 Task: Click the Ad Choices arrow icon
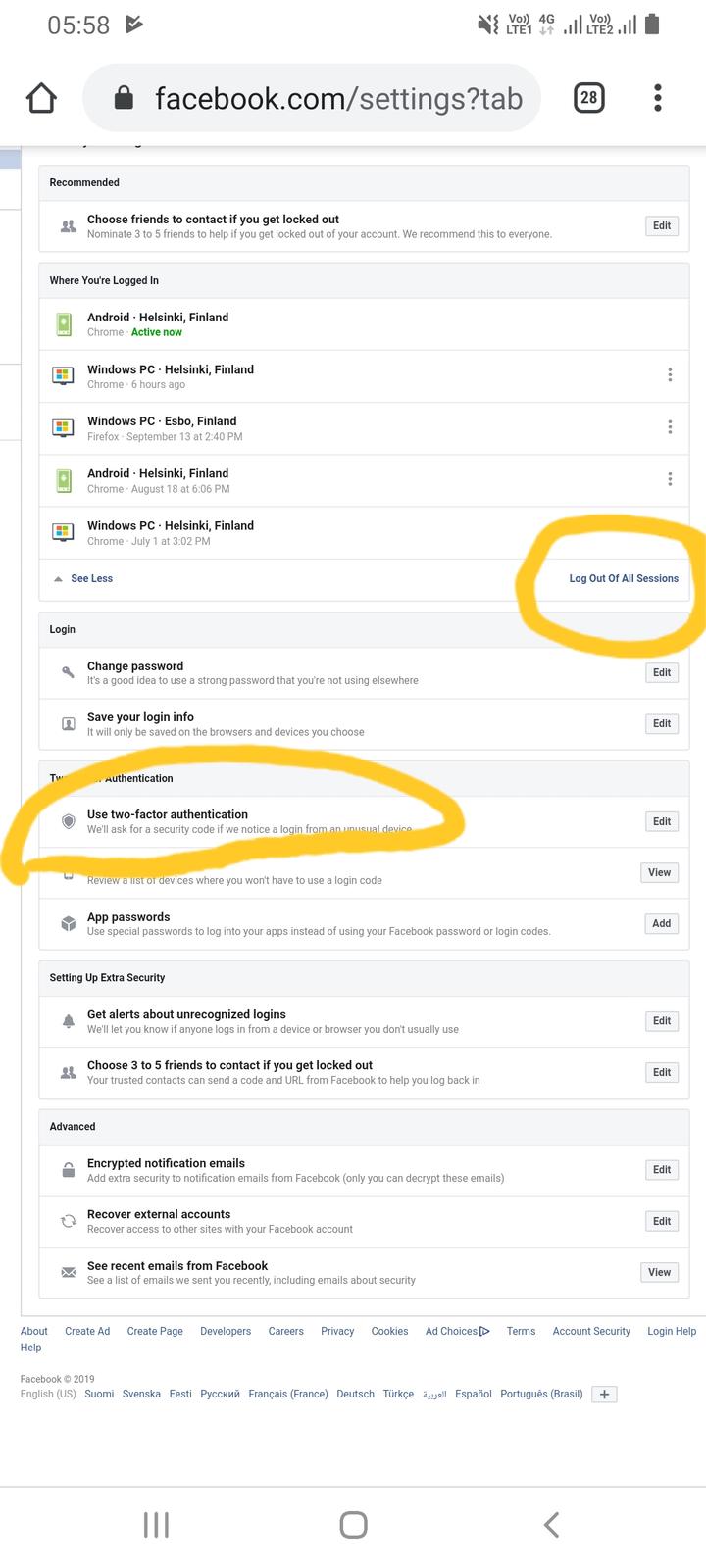point(484,1331)
